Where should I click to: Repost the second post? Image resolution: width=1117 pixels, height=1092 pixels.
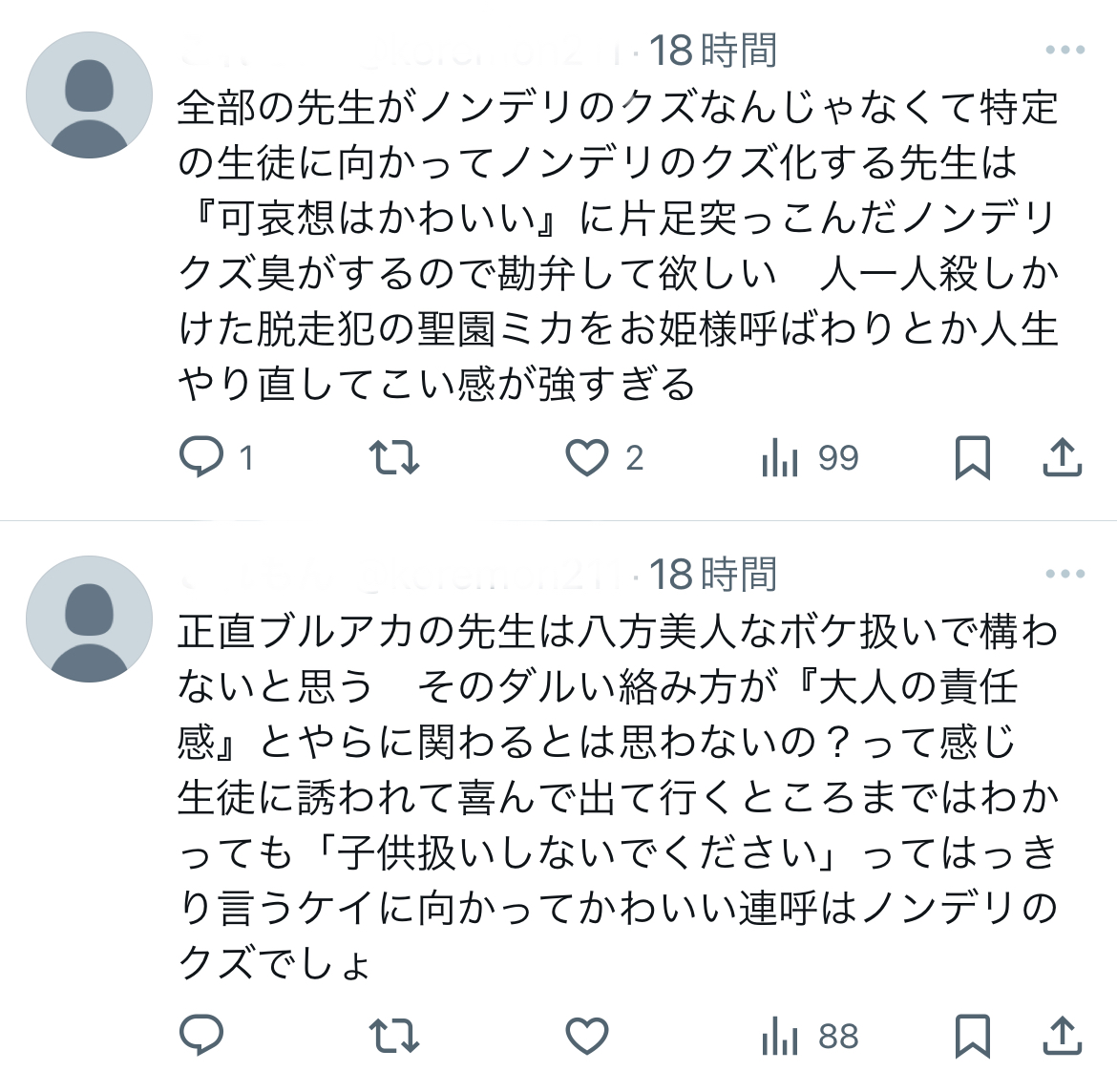(394, 1036)
